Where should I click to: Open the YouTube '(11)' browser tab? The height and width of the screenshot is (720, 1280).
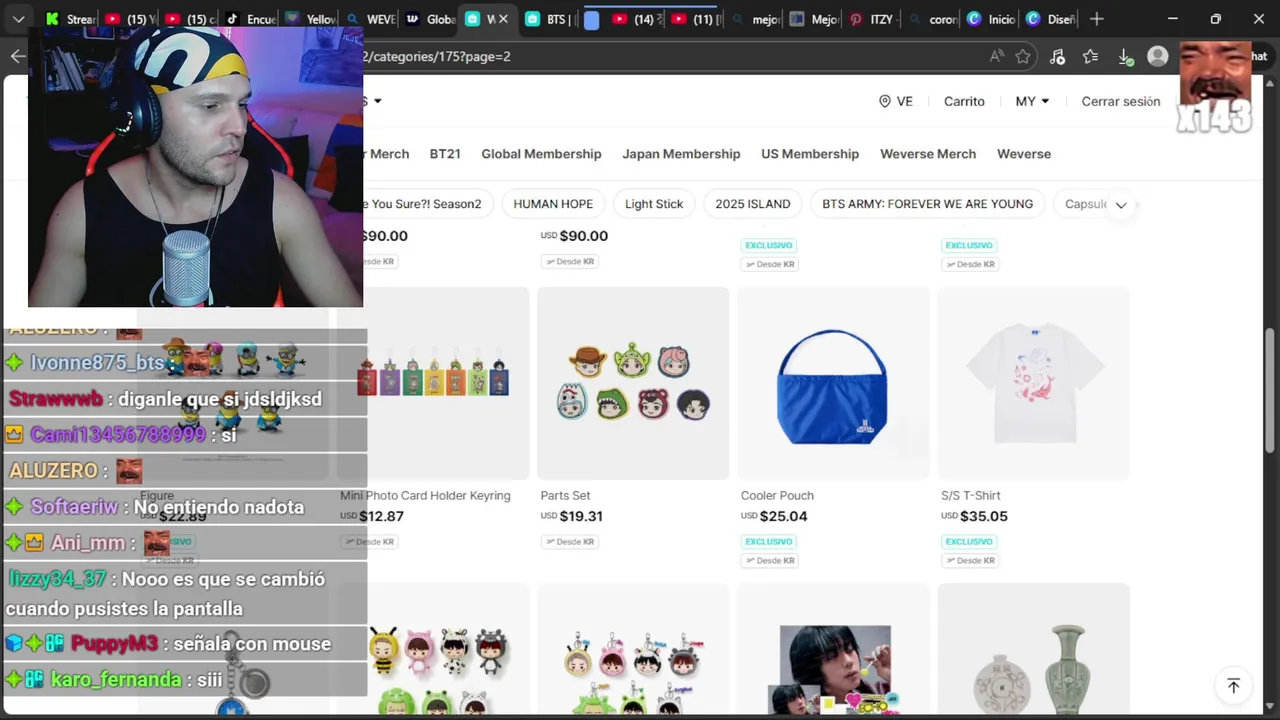click(x=695, y=19)
